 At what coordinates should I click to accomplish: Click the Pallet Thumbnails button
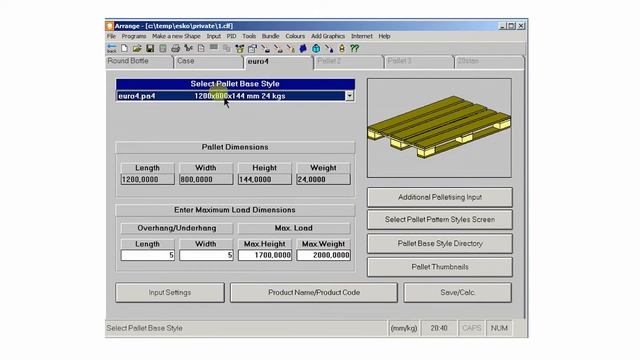[440, 267]
